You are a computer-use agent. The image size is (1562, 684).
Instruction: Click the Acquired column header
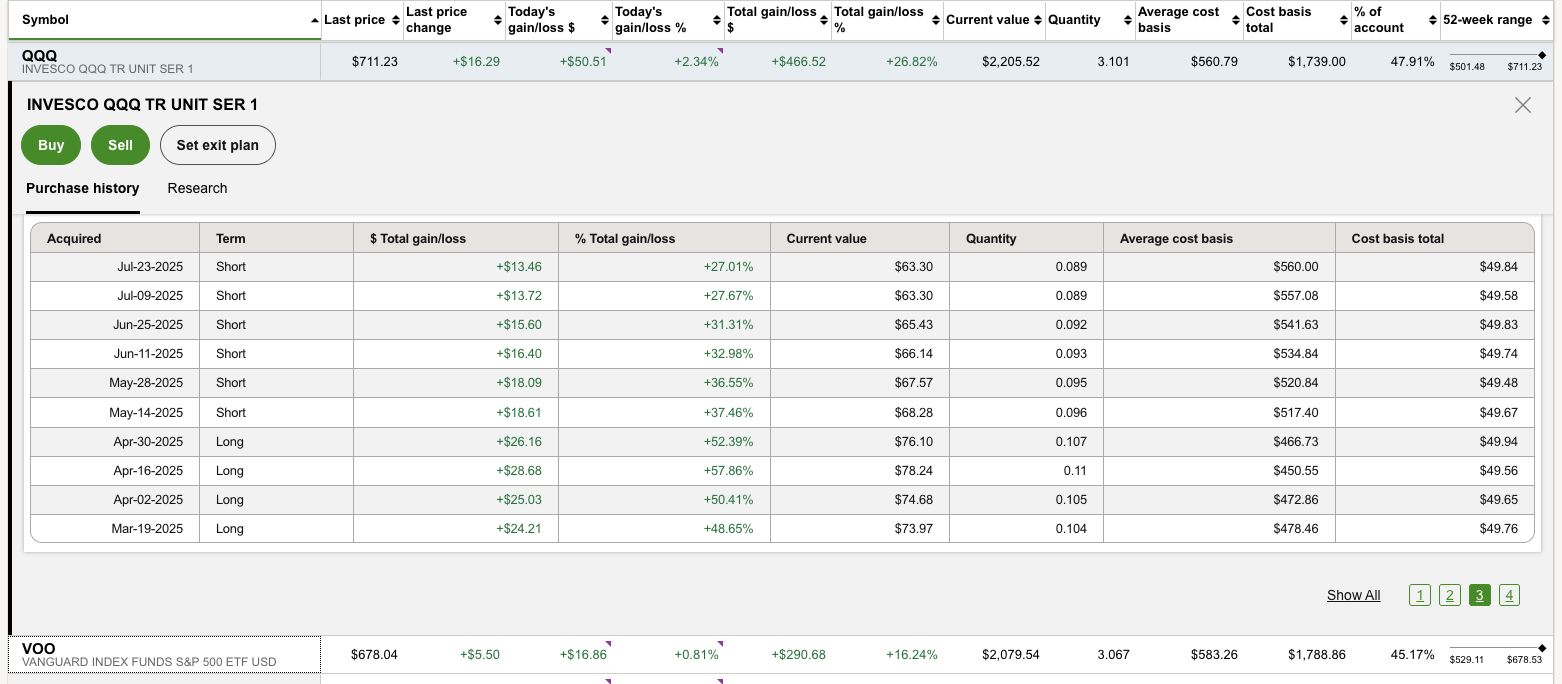point(116,239)
